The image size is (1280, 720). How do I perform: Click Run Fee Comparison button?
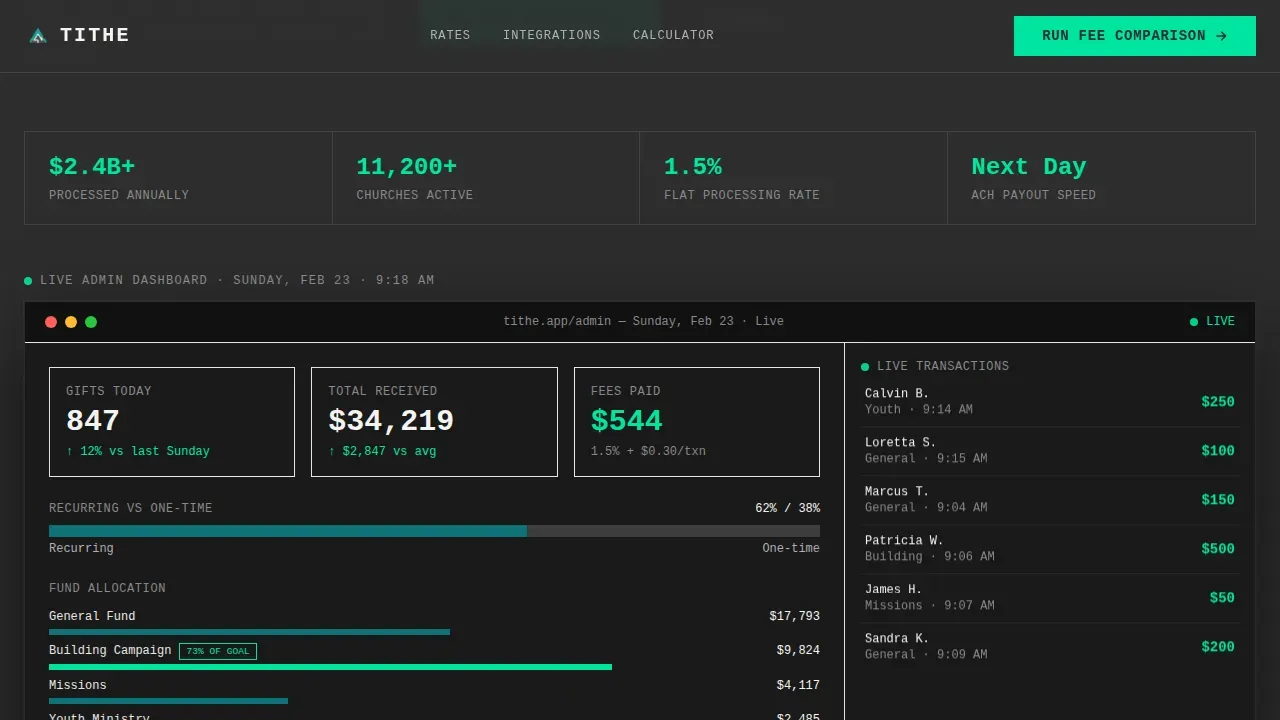[1135, 36]
